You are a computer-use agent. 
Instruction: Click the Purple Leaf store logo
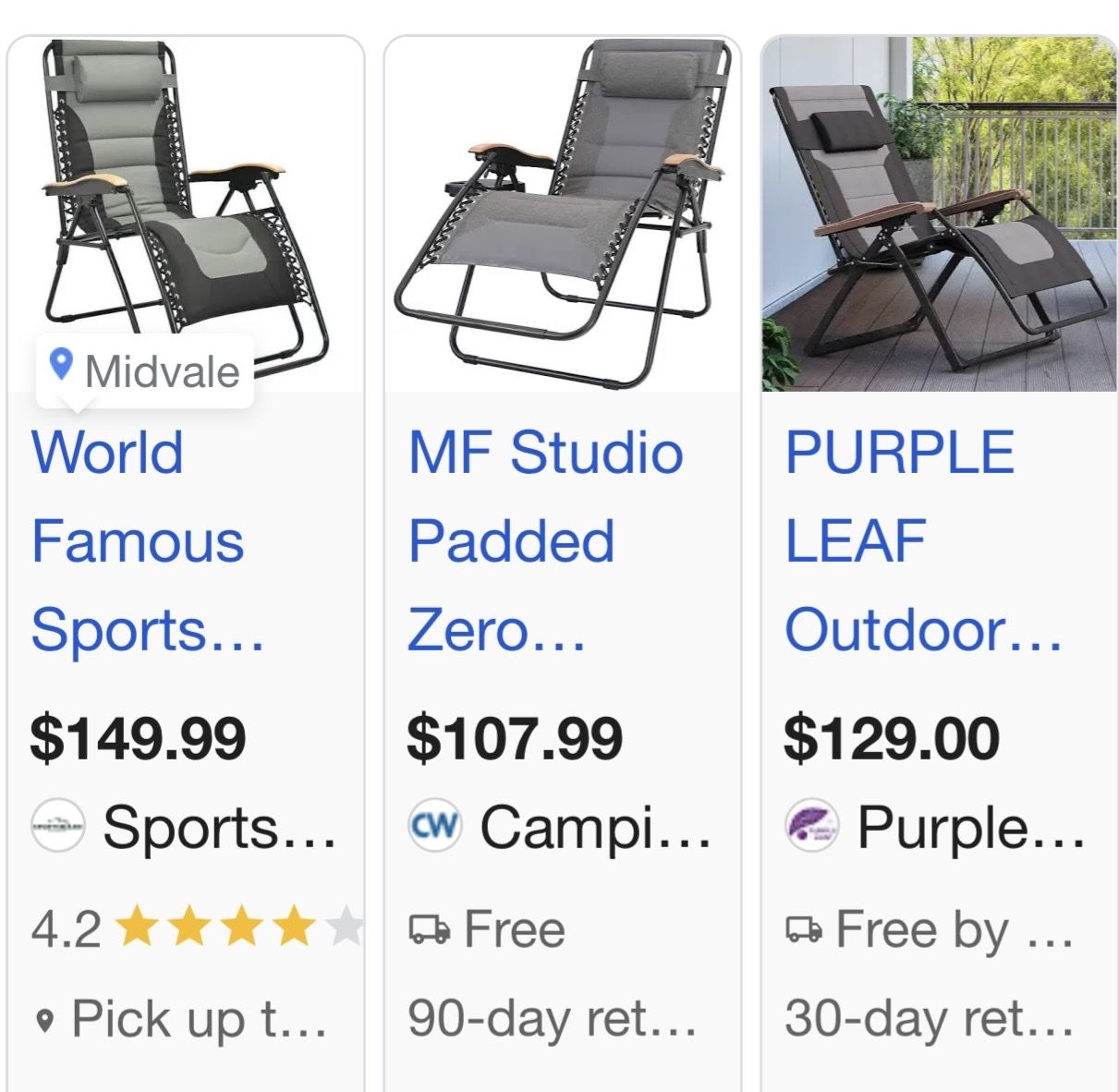click(x=811, y=825)
